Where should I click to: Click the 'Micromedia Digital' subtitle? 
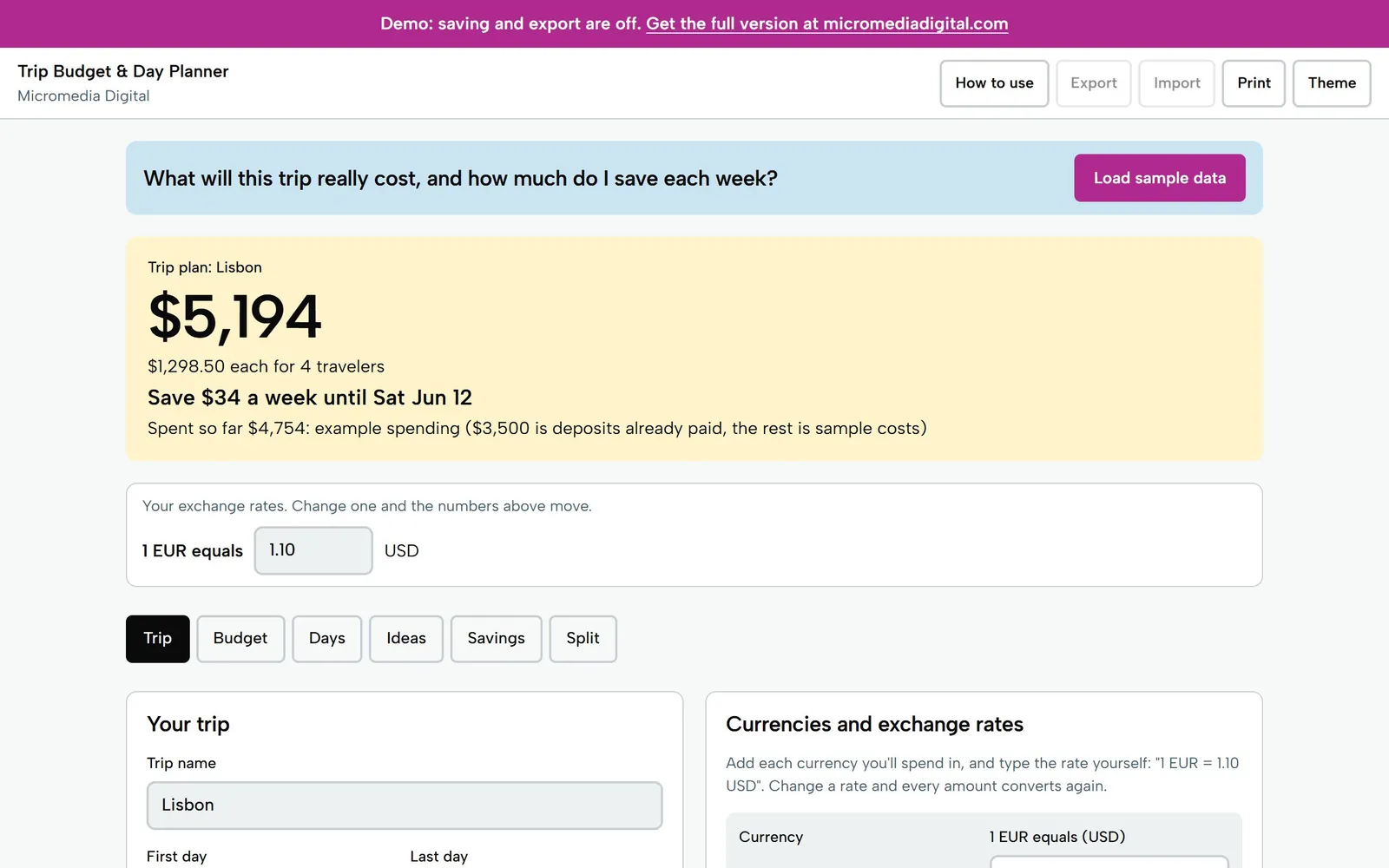[83, 95]
